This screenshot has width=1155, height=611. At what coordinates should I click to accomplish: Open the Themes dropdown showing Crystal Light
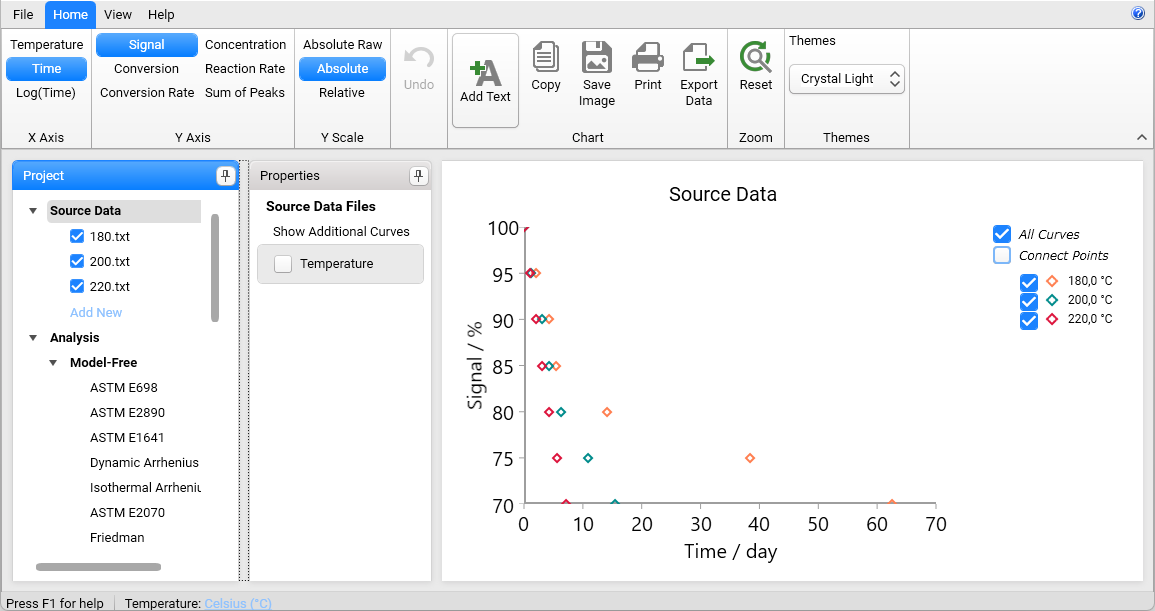[846, 79]
